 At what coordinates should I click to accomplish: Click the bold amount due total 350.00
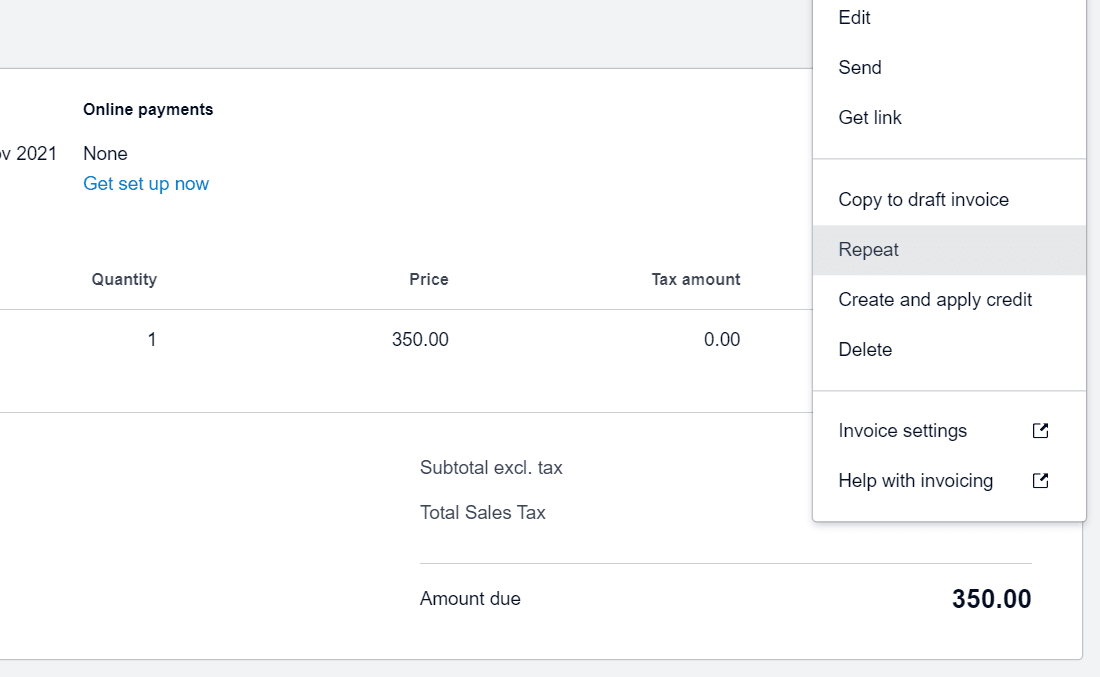click(991, 599)
